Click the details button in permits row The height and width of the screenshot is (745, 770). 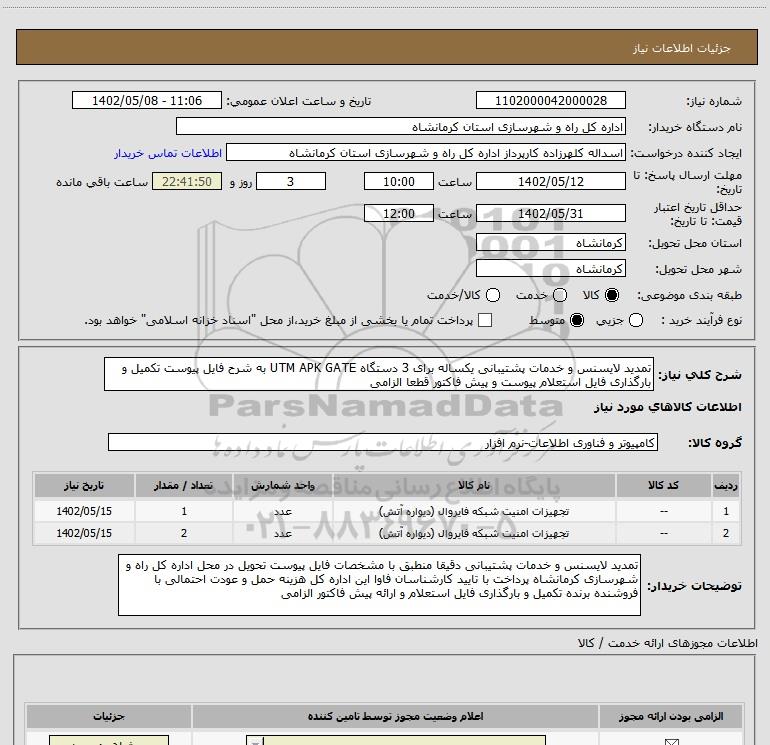coord(109,741)
